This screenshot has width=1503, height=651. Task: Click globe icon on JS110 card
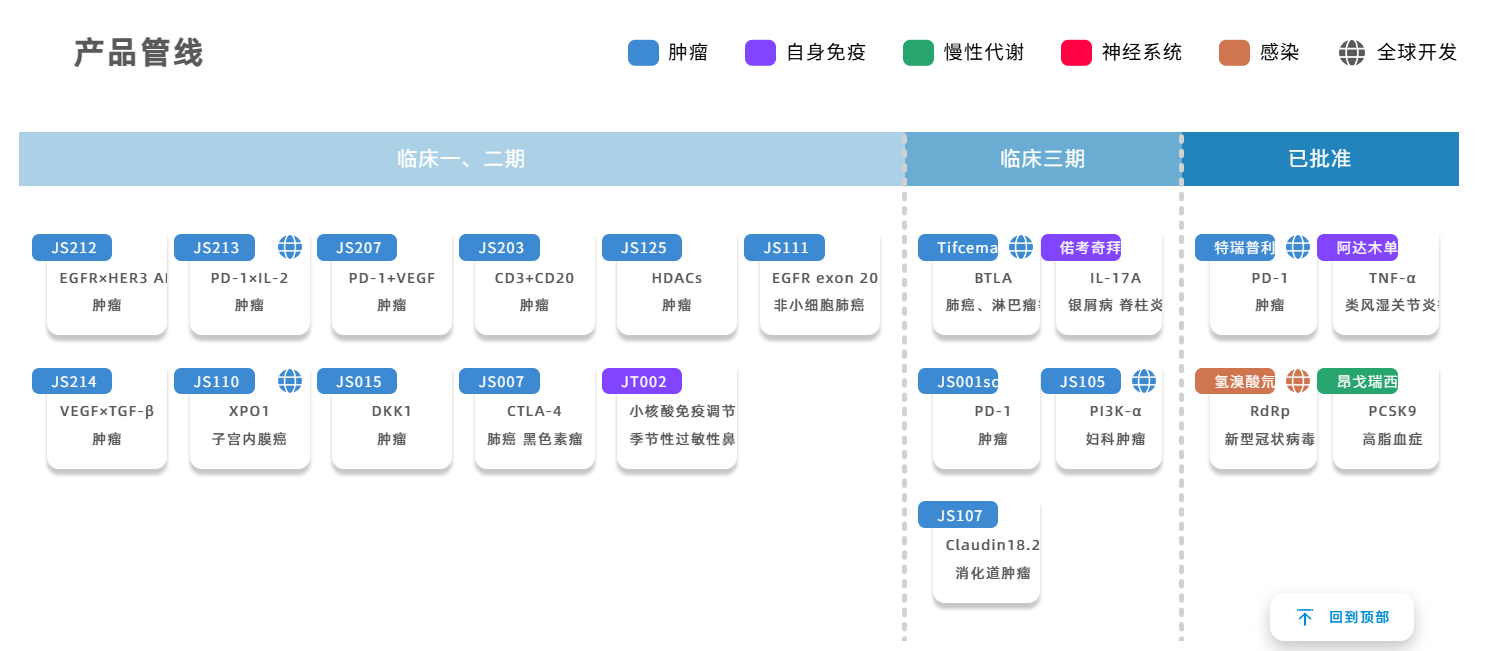(290, 381)
